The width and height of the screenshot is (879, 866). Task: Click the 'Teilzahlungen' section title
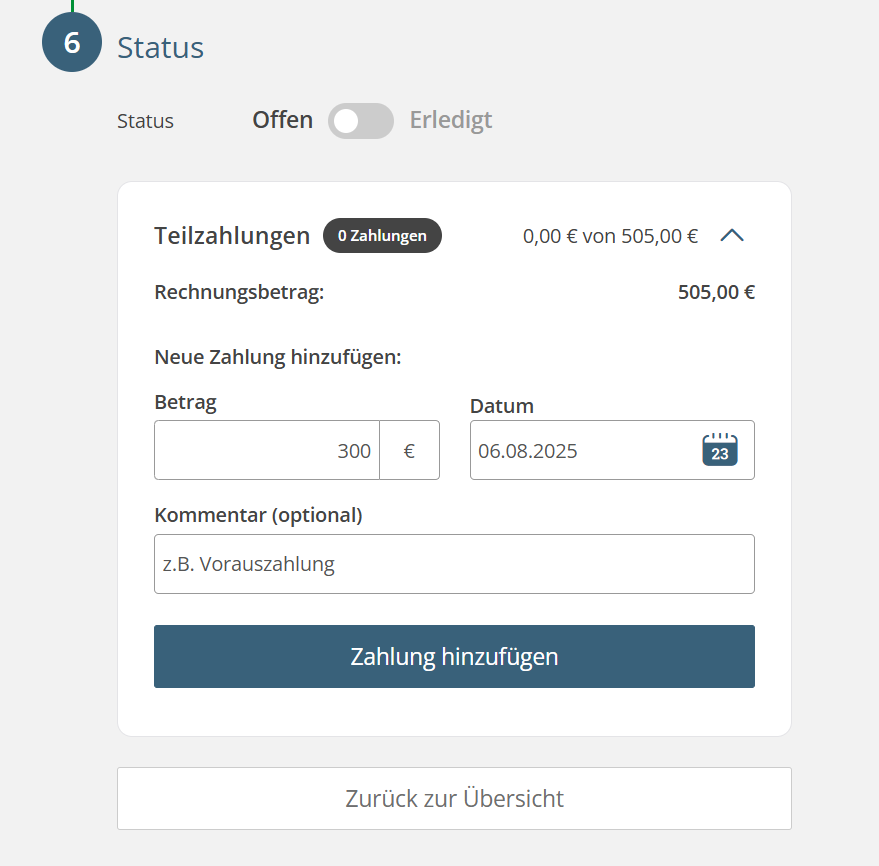pos(232,236)
